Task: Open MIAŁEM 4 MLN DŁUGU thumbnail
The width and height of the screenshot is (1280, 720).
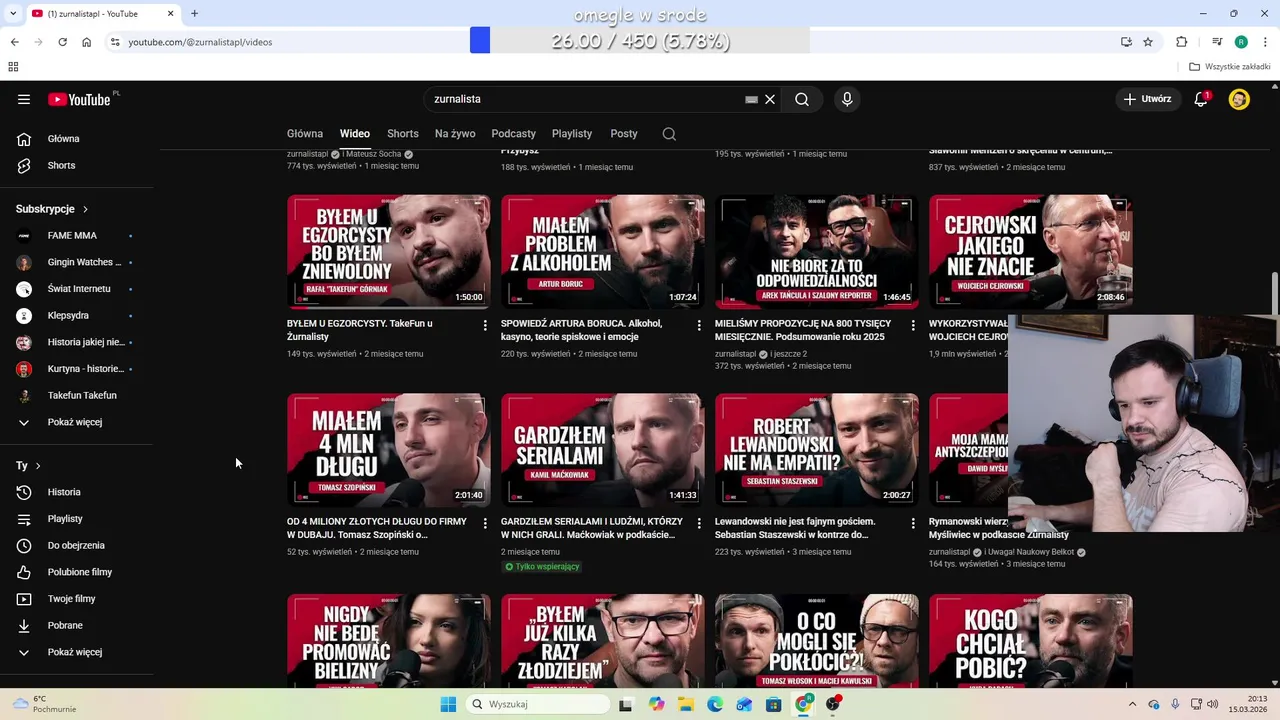Action: (389, 450)
